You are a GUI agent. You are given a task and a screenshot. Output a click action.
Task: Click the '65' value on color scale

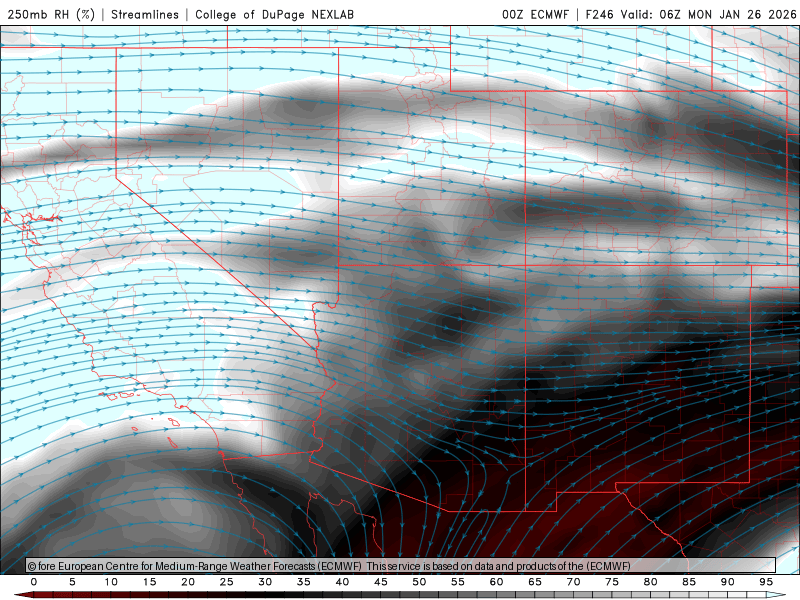pos(535,582)
